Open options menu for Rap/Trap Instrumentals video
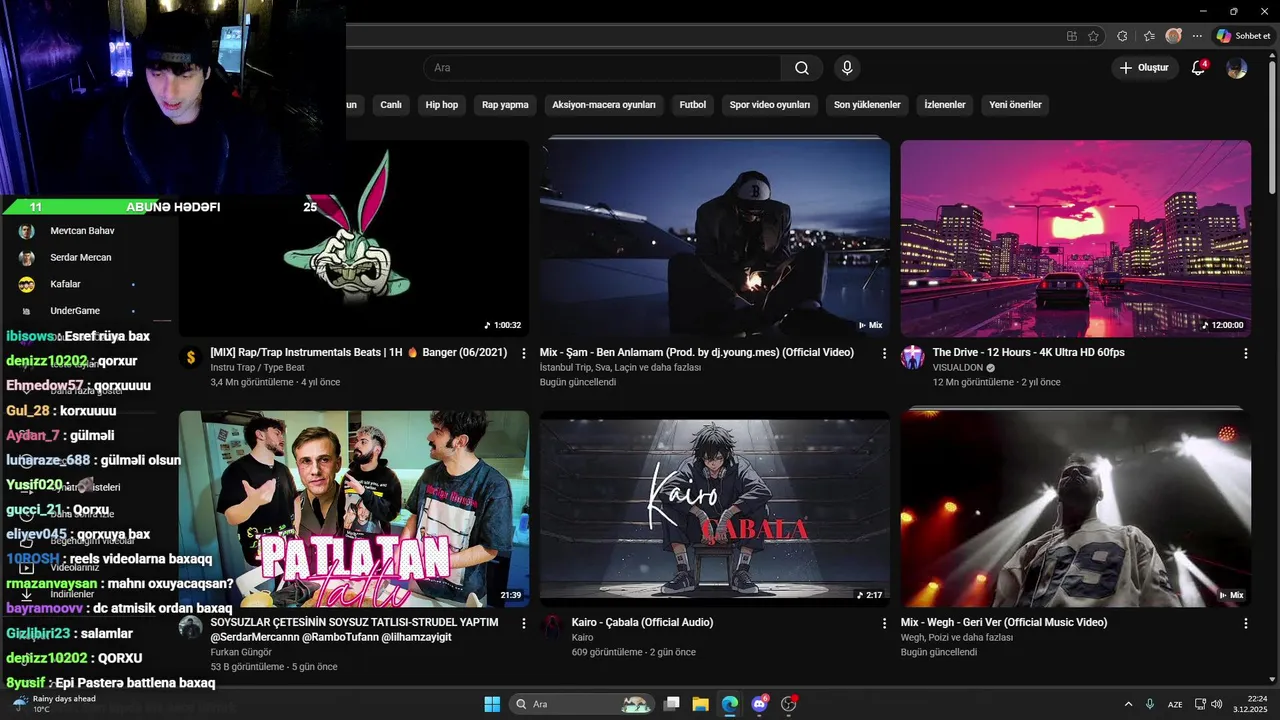Viewport: 1280px width, 720px height. pos(523,353)
